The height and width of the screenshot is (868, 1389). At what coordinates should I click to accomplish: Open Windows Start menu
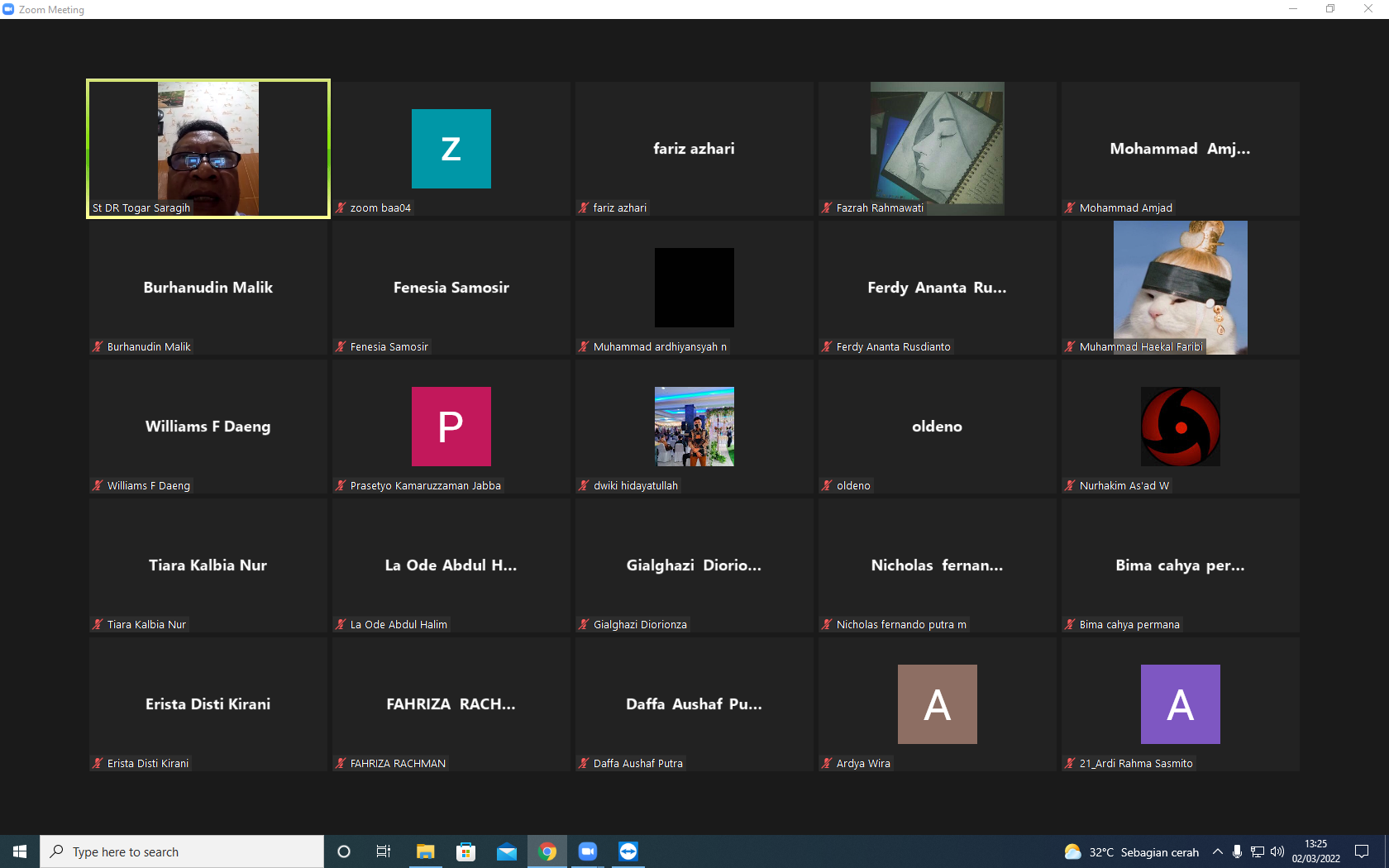(20, 851)
